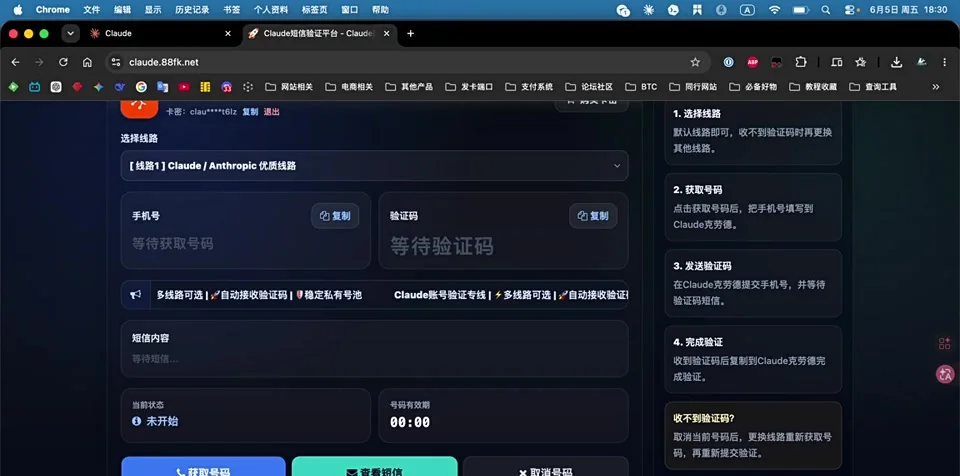This screenshot has width=960, height=476.
Task: Open the 网站相关 bookmark folder
Action: coord(289,87)
